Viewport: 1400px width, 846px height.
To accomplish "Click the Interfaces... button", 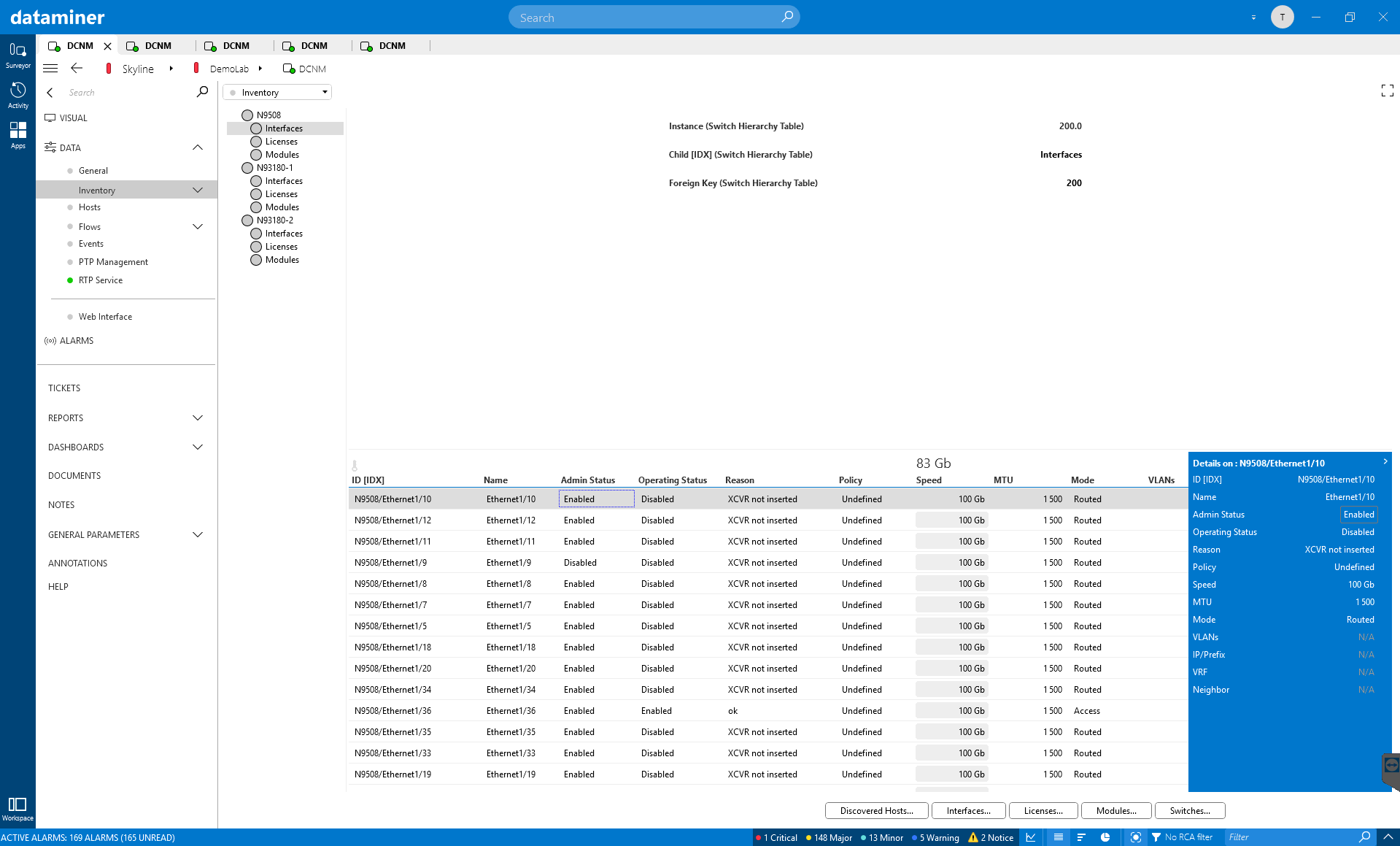I will [968, 810].
